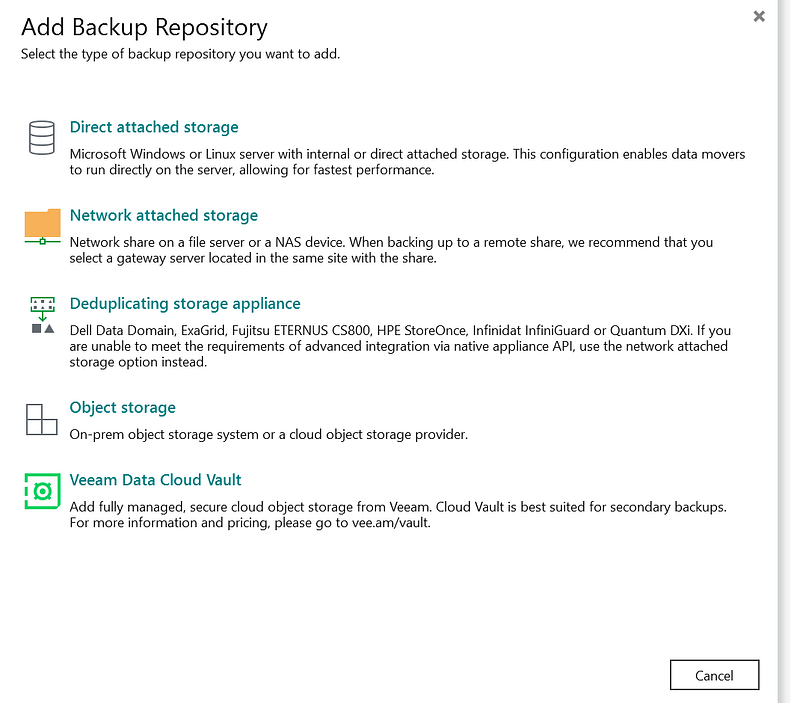800x703 pixels.
Task: Click the green Veeam Data Cloud Vault icon
Action: tap(42, 491)
